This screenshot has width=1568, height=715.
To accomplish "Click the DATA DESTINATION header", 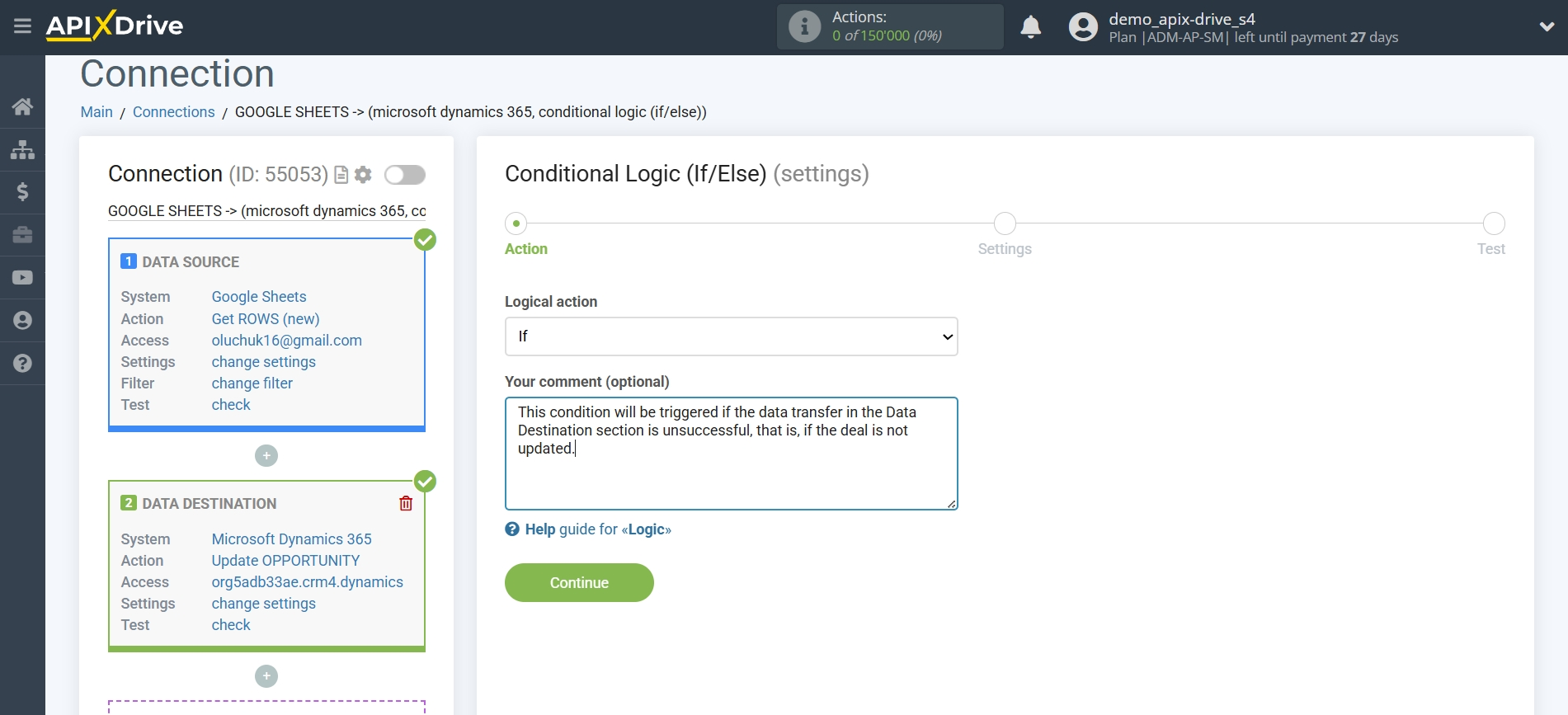I will point(210,504).
